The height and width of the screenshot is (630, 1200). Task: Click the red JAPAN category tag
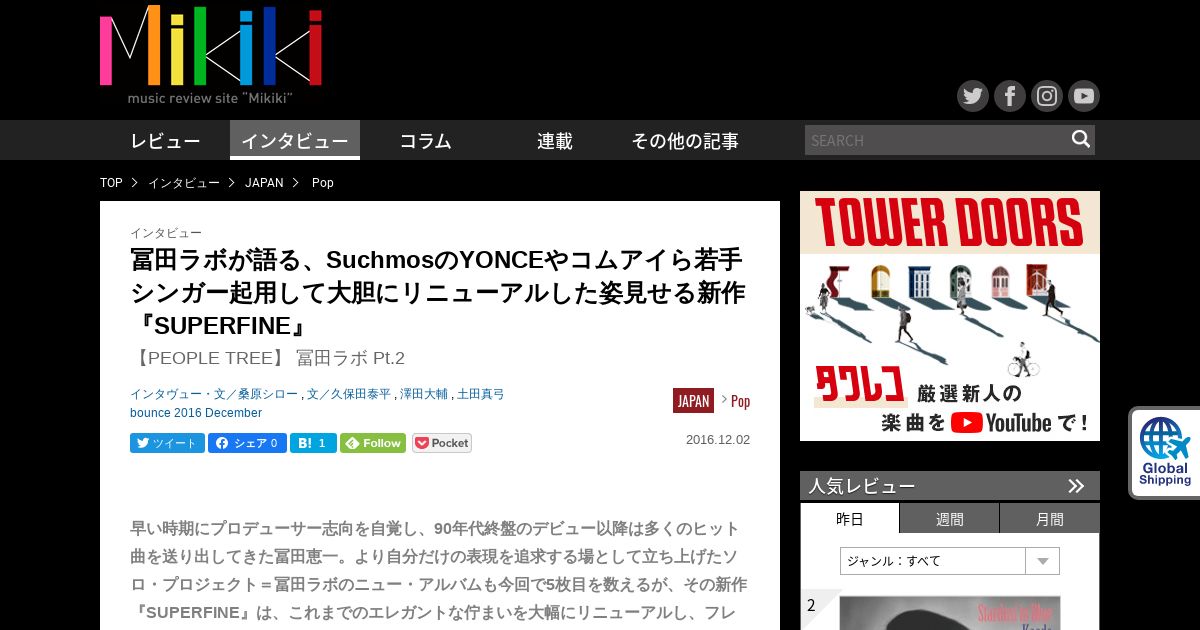click(x=693, y=401)
